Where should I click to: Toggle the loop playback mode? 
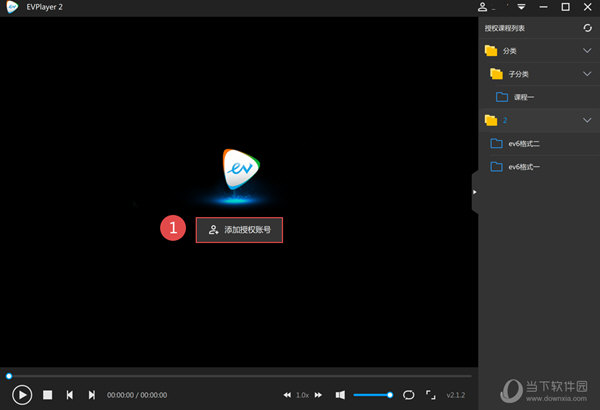click(x=409, y=395)
